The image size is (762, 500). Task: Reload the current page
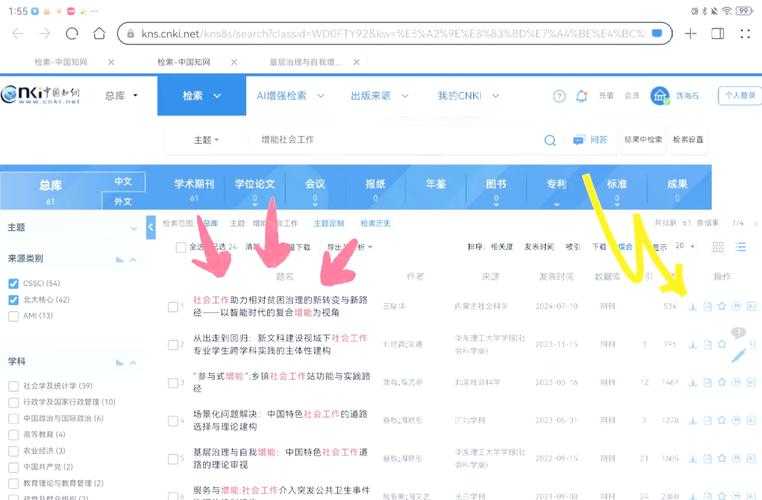pyautogui.click(x=72, y=34)
